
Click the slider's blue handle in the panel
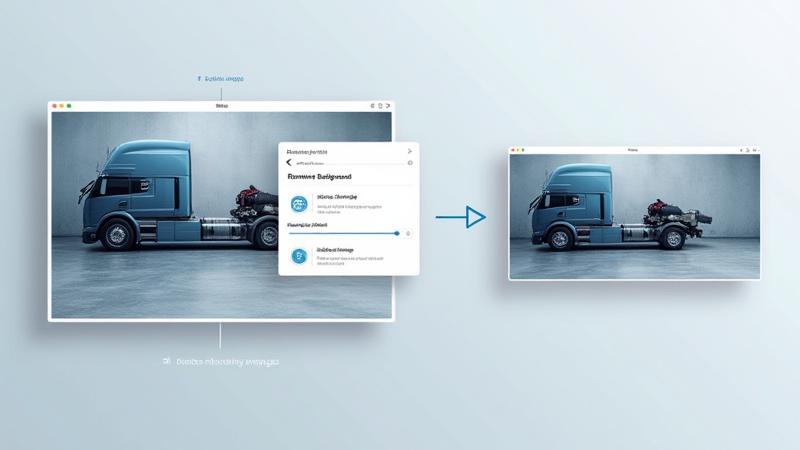[396, 233]
